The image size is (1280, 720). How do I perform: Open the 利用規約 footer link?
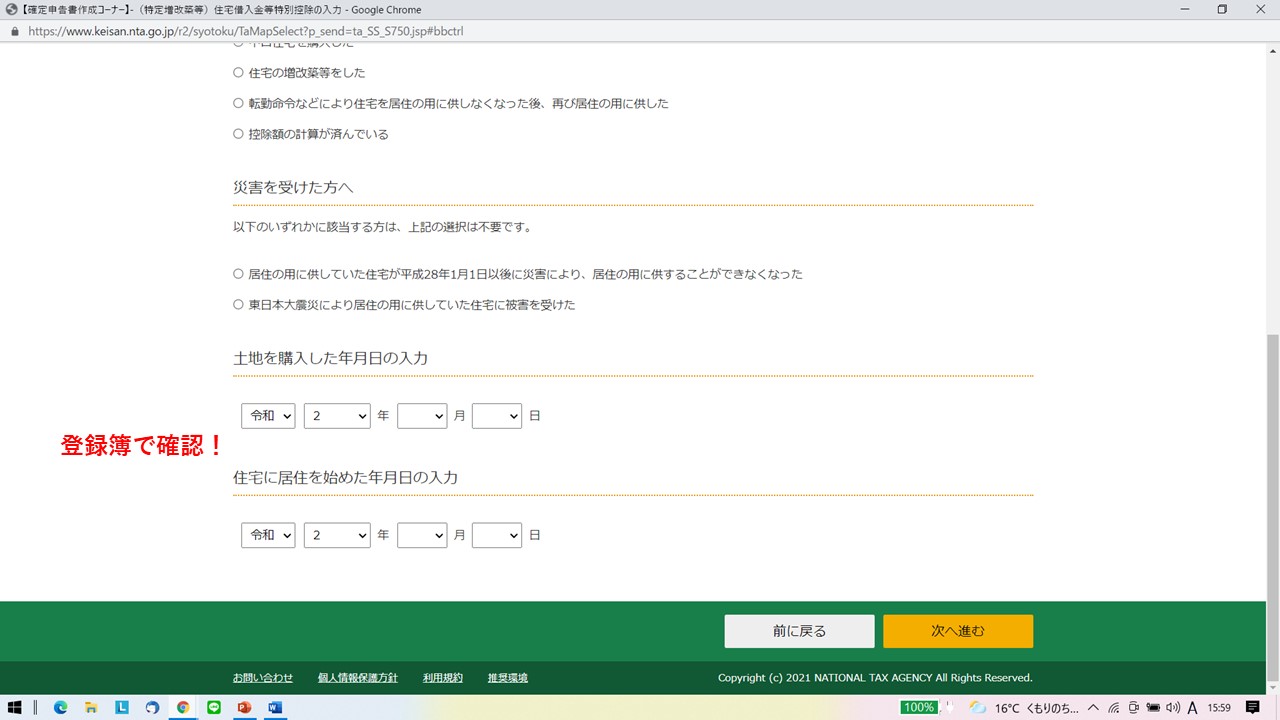443,678
